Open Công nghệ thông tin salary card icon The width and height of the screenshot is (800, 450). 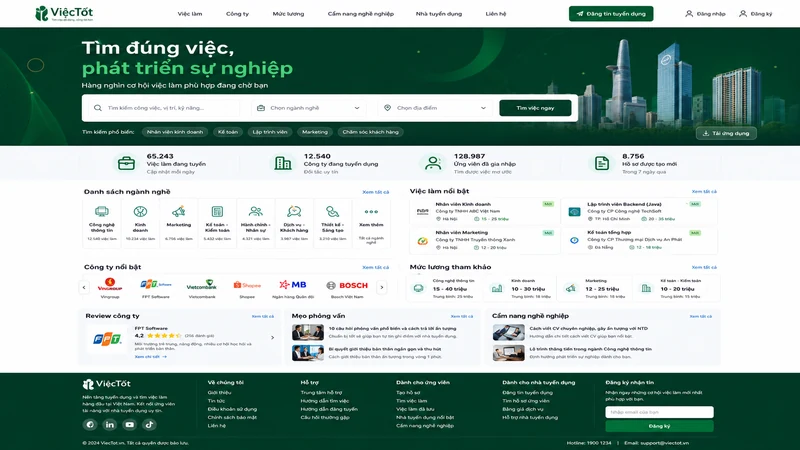(x=418, y=288)
